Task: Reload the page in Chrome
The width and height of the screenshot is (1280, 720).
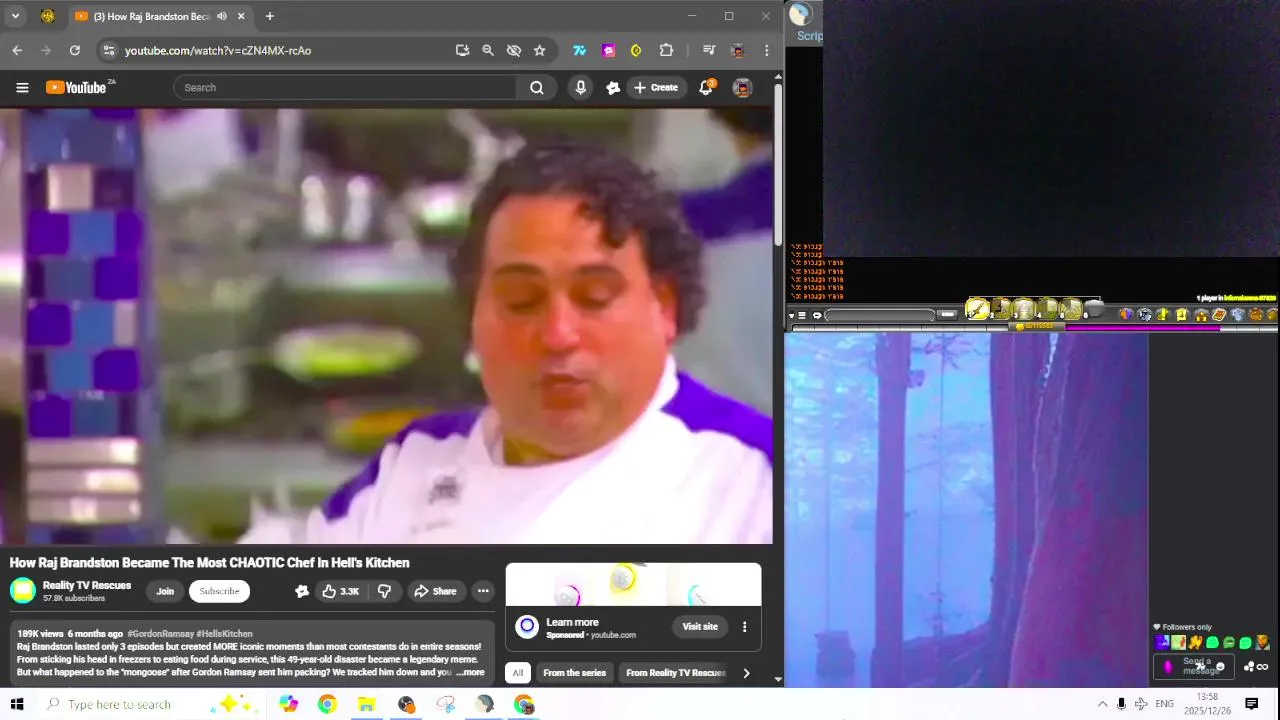Action: click(x=74, y=50)
